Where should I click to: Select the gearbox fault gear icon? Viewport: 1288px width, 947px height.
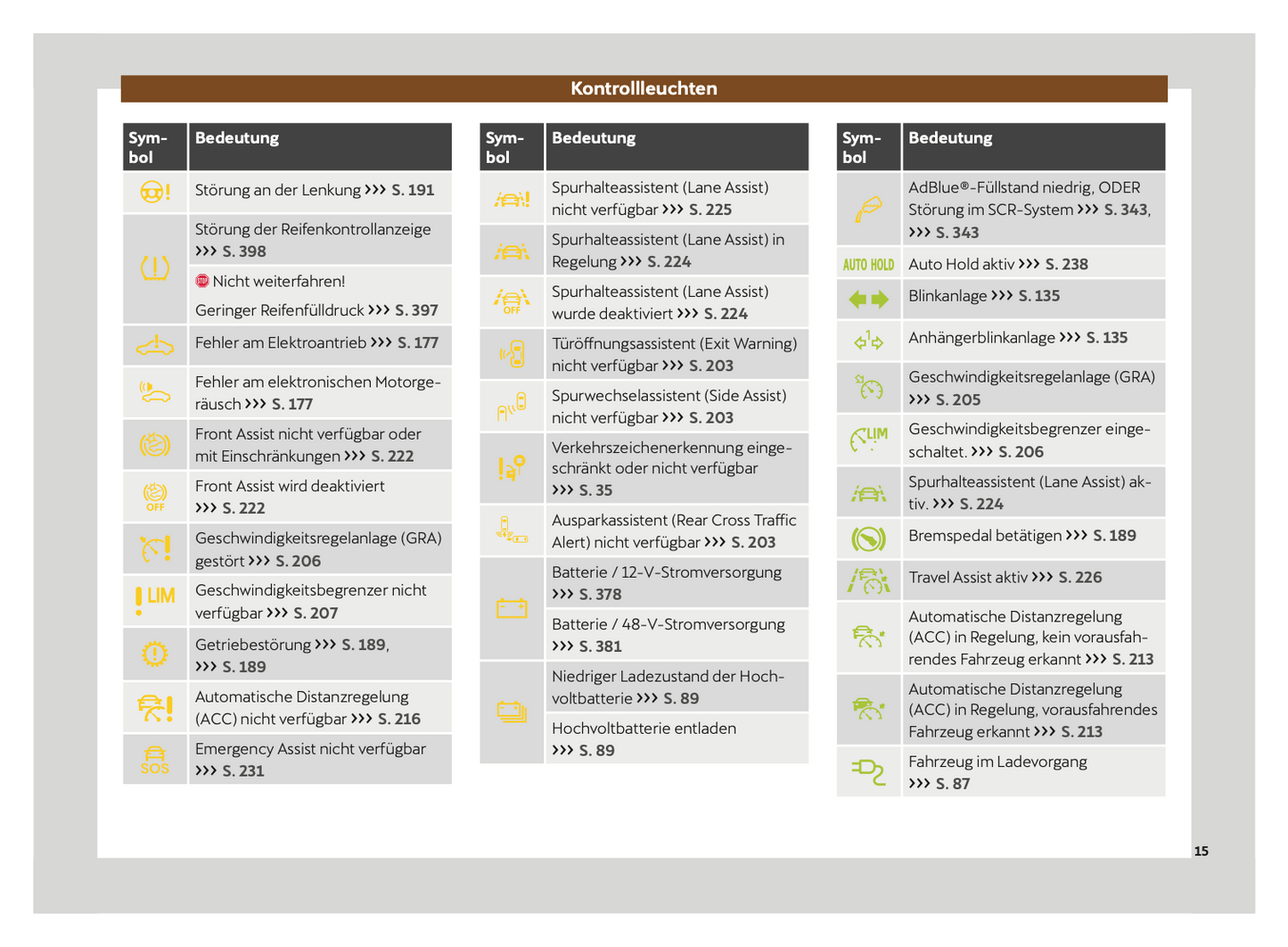[x=155, y=654]
